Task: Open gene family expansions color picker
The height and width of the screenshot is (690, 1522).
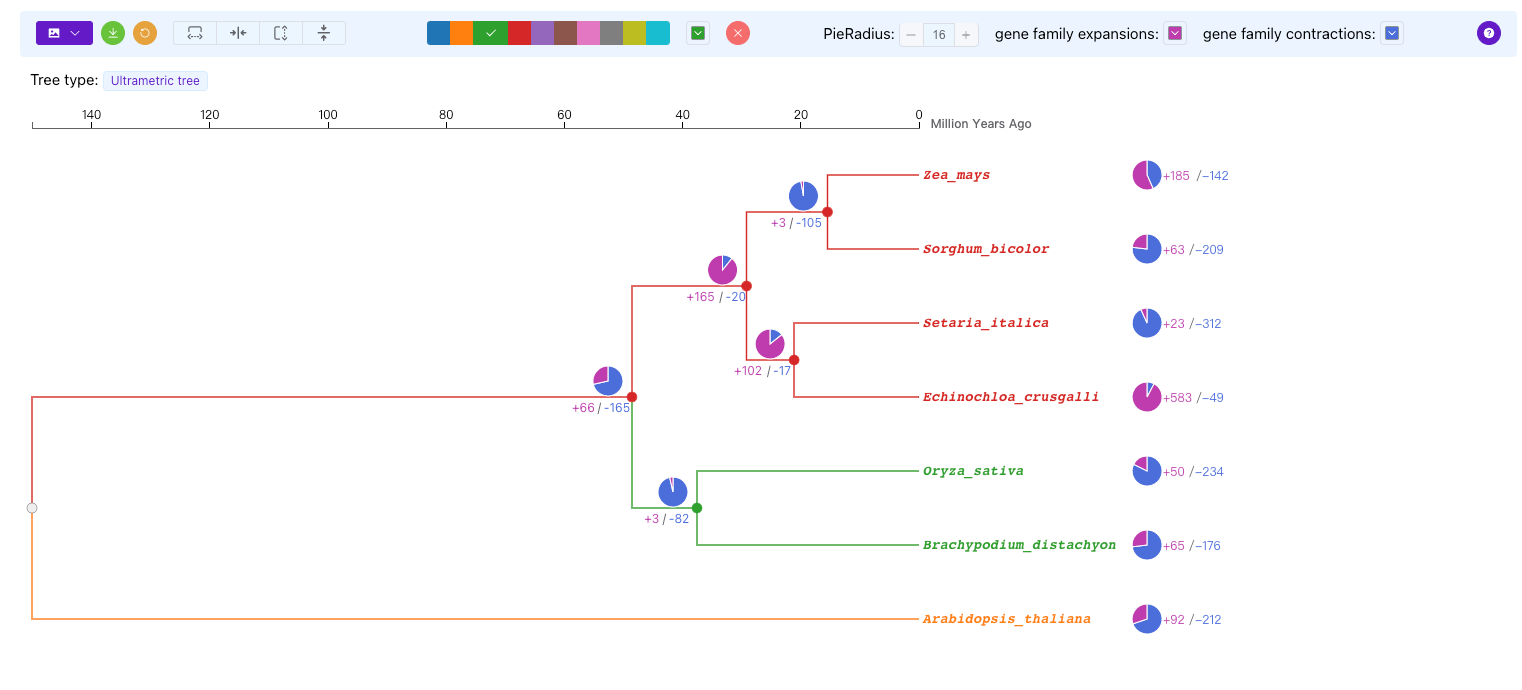Action: click(x=1175, y=34)
